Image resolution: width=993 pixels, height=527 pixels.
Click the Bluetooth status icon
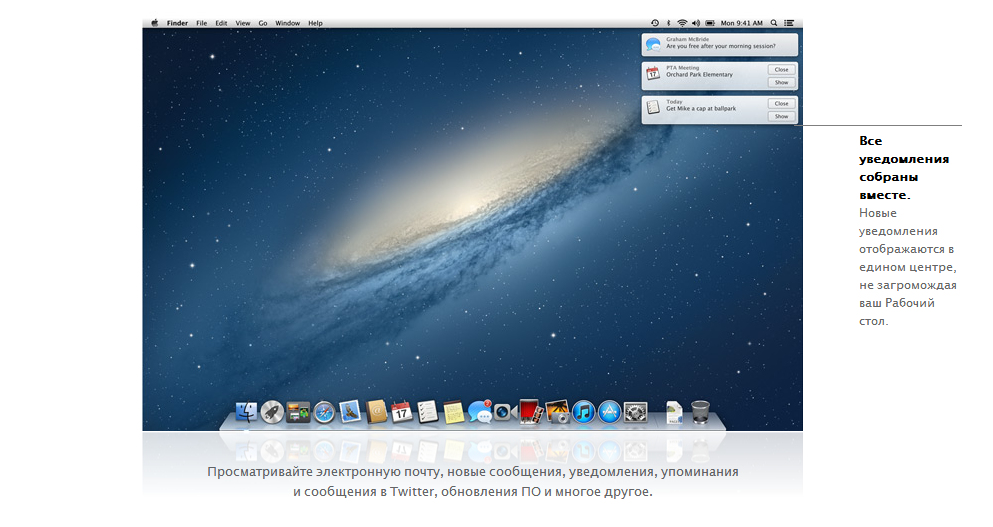[x=668, y=23]
